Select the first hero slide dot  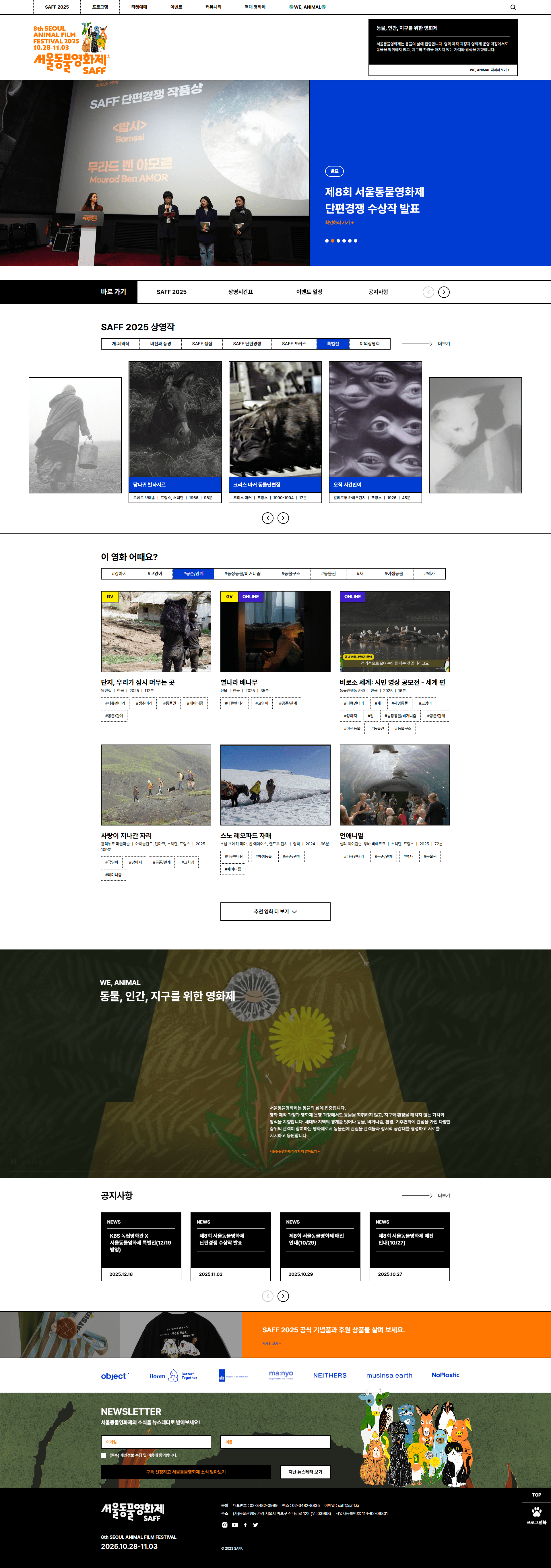pyautogui.click(x=326, y=241)
